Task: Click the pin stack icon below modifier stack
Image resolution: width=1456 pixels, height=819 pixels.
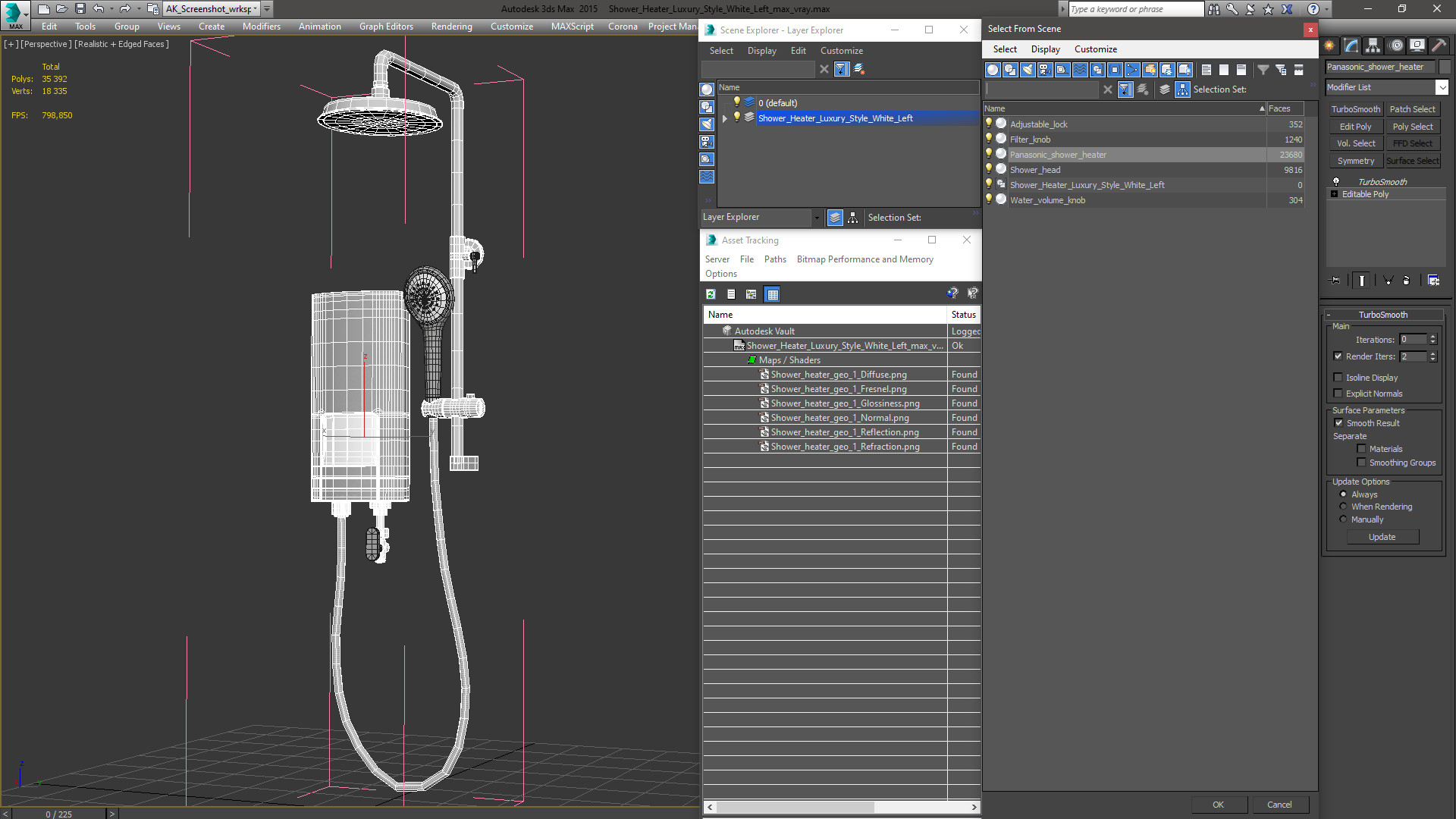Action: click(1335, 281)
